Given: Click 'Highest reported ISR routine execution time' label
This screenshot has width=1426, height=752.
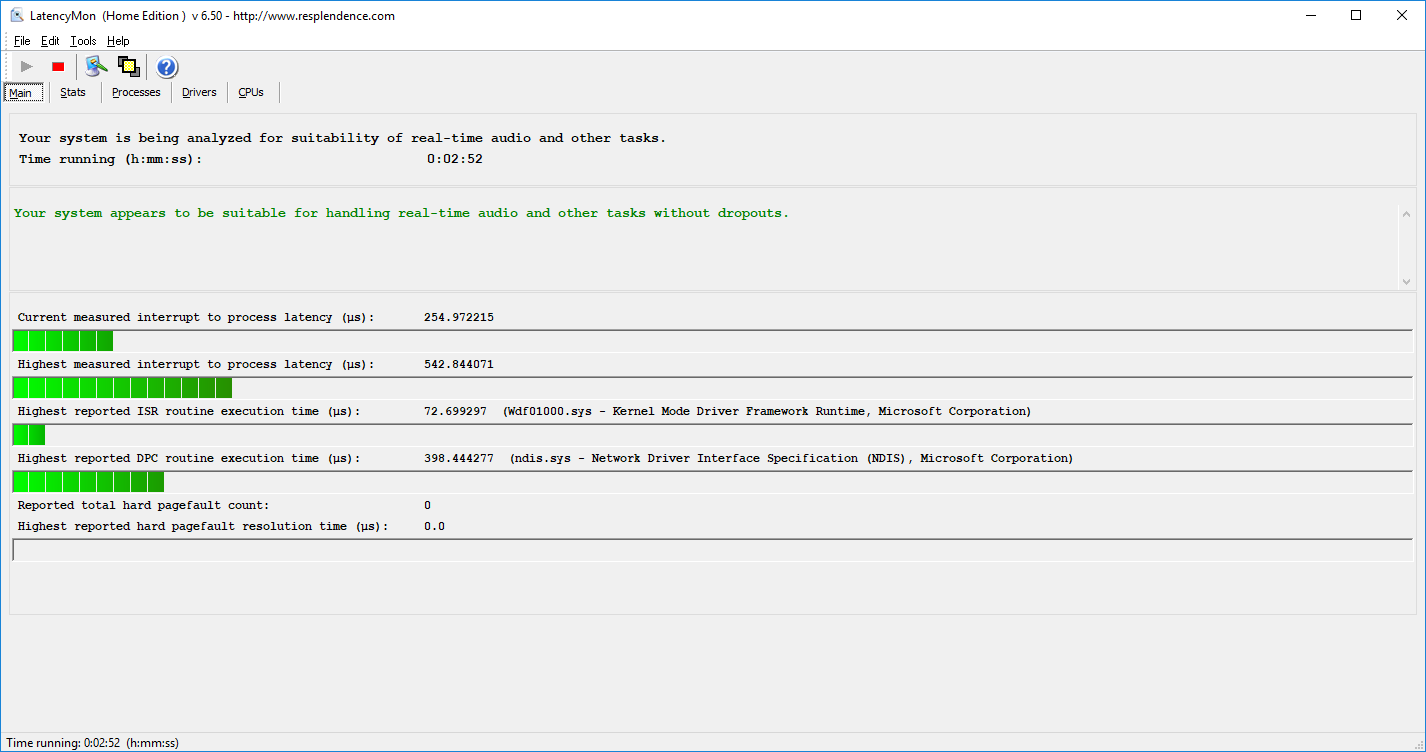Looking at the screenshot, I should 189,411.
